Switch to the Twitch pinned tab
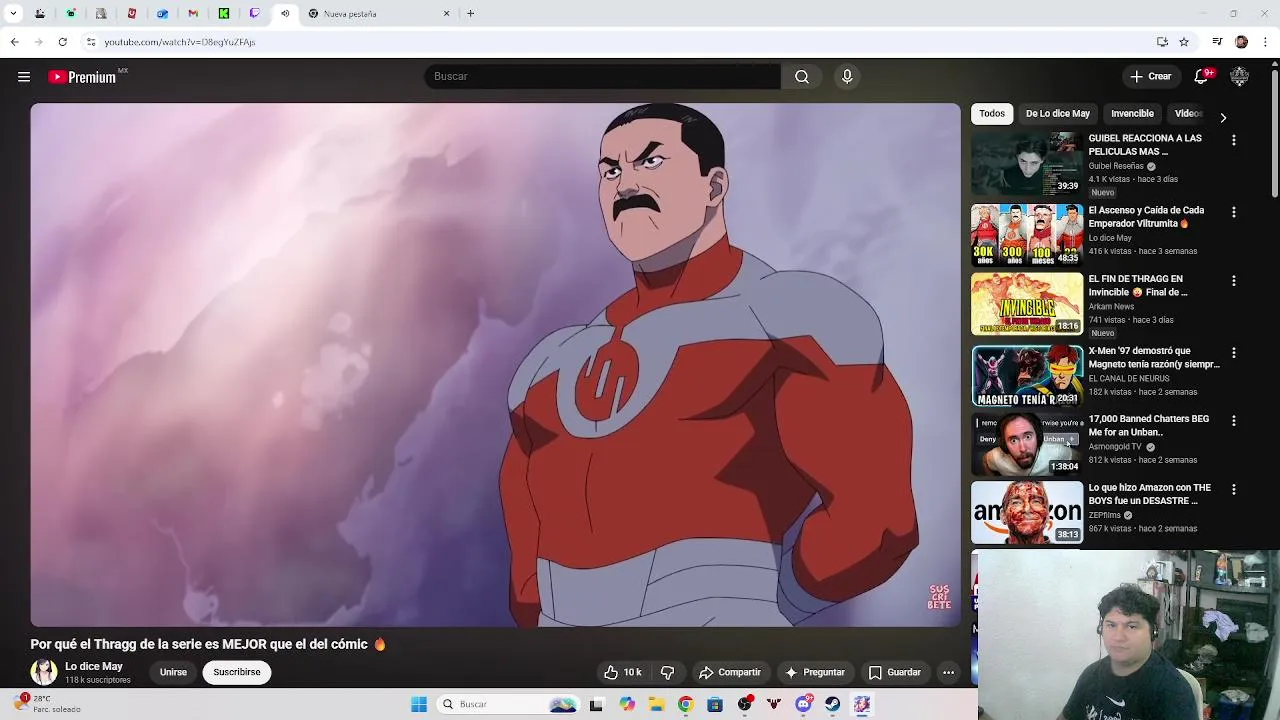The height and width of the screenshot is (720, 1280). click(254, 14)
